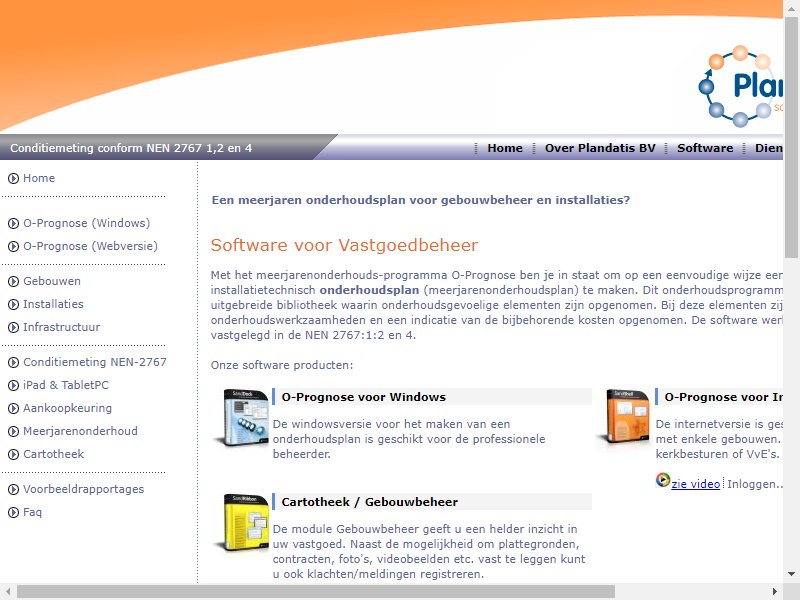800x600 pixels.
Task: Click the horizontal scrollbar left arrow
Action: 8,592
